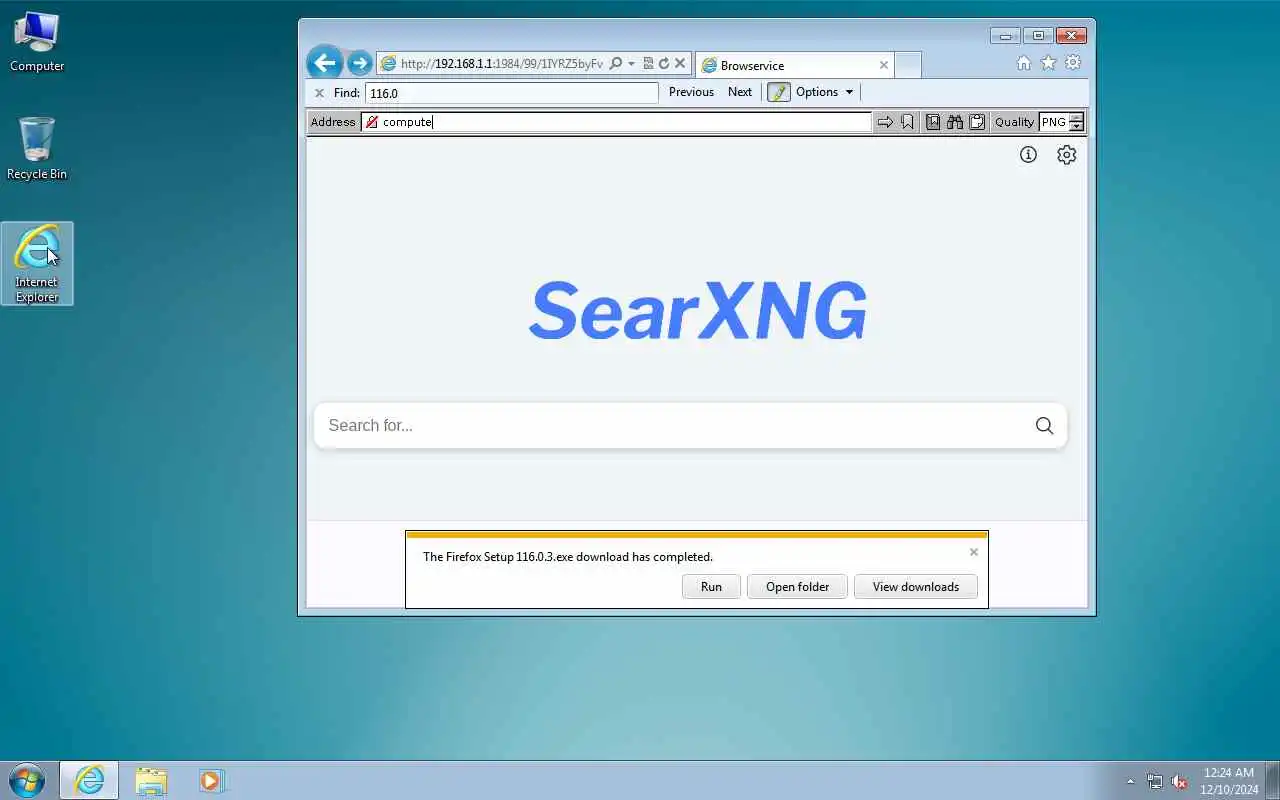Jump to Previous find match
The image size is (1280, 800).
click(x=691, y=92)
